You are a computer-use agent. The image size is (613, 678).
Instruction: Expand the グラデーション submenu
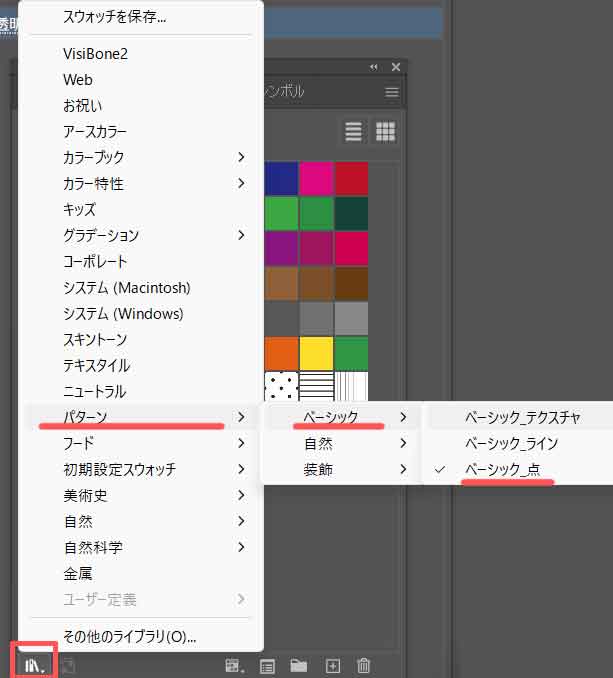(x=141, y=235)
